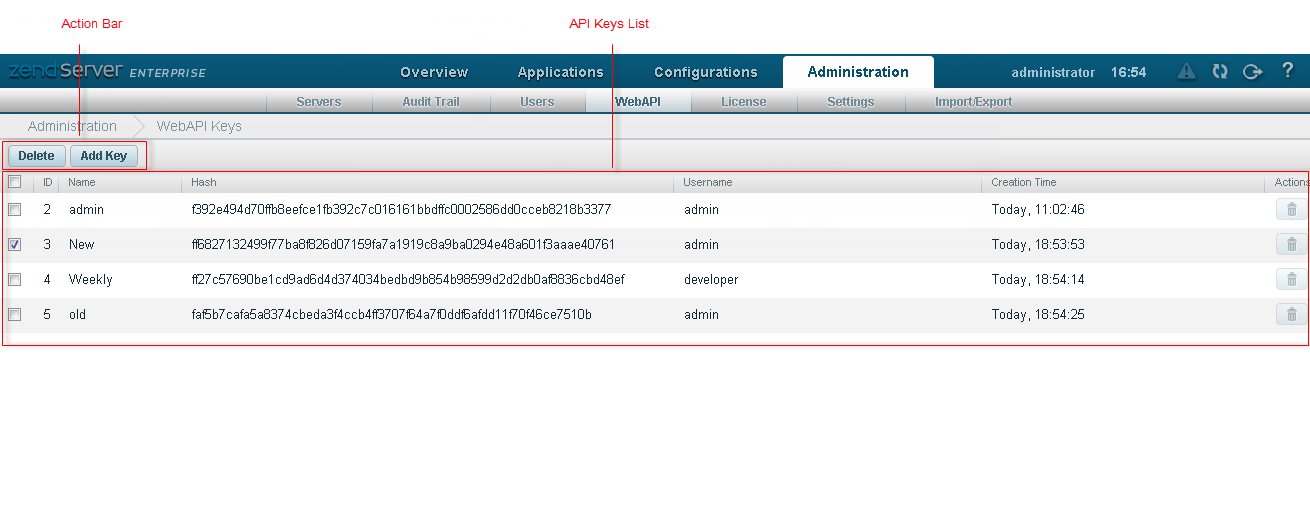1310x527 pixels.
Task: Toggle the select-all checkbox in table header
Action: point(14,182)
